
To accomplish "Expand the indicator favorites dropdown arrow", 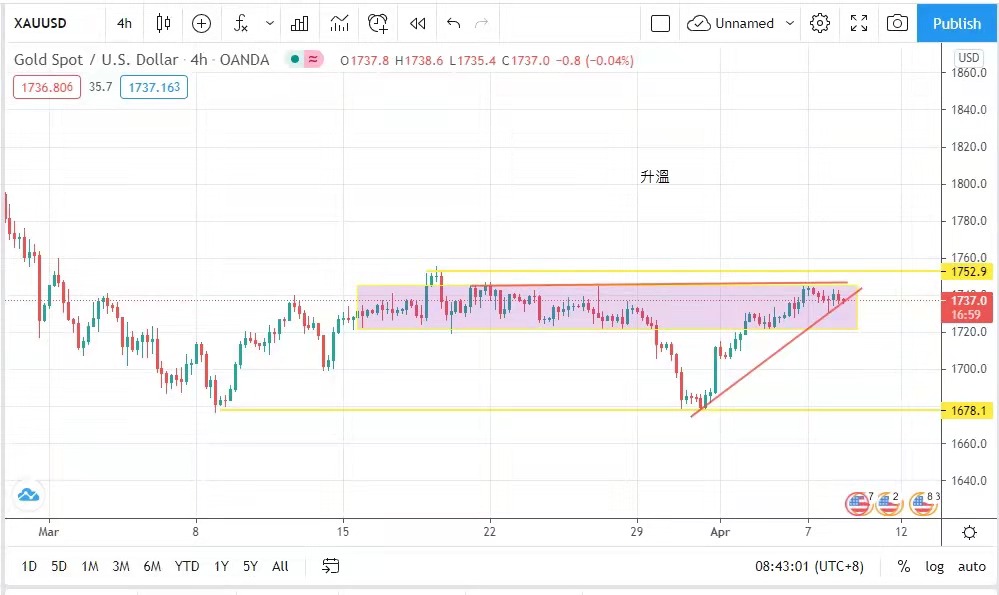I will (270, 23).
